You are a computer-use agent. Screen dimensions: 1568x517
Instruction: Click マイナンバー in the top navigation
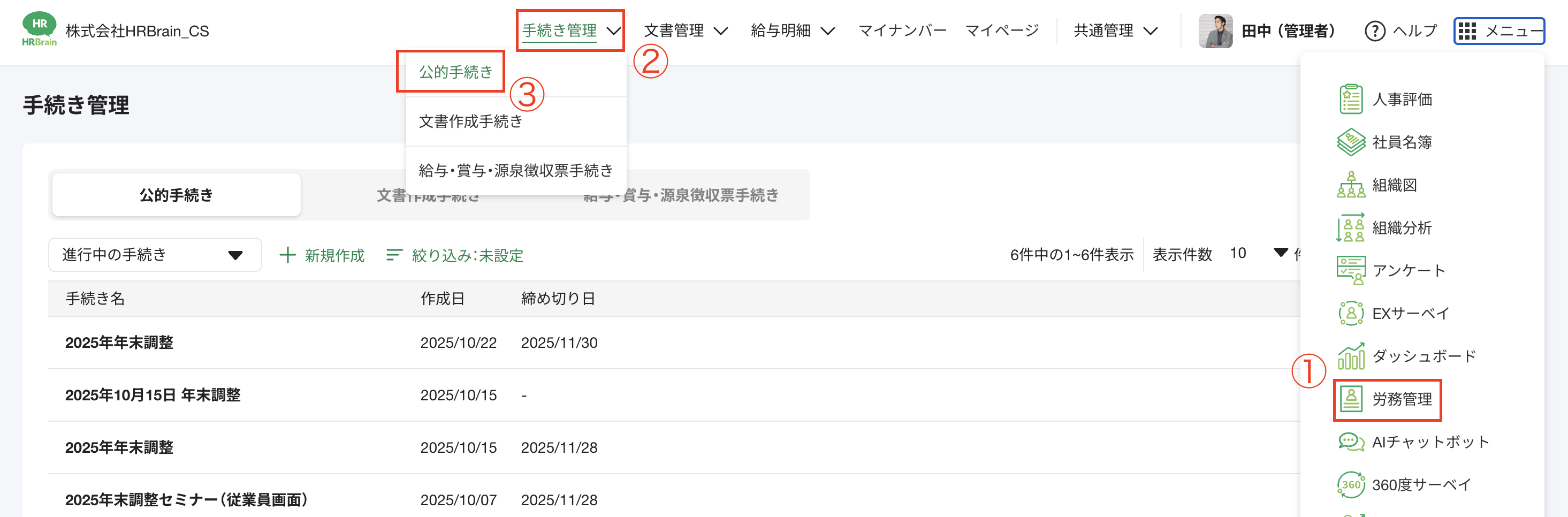pyautogui.click(x=902, y=28)
